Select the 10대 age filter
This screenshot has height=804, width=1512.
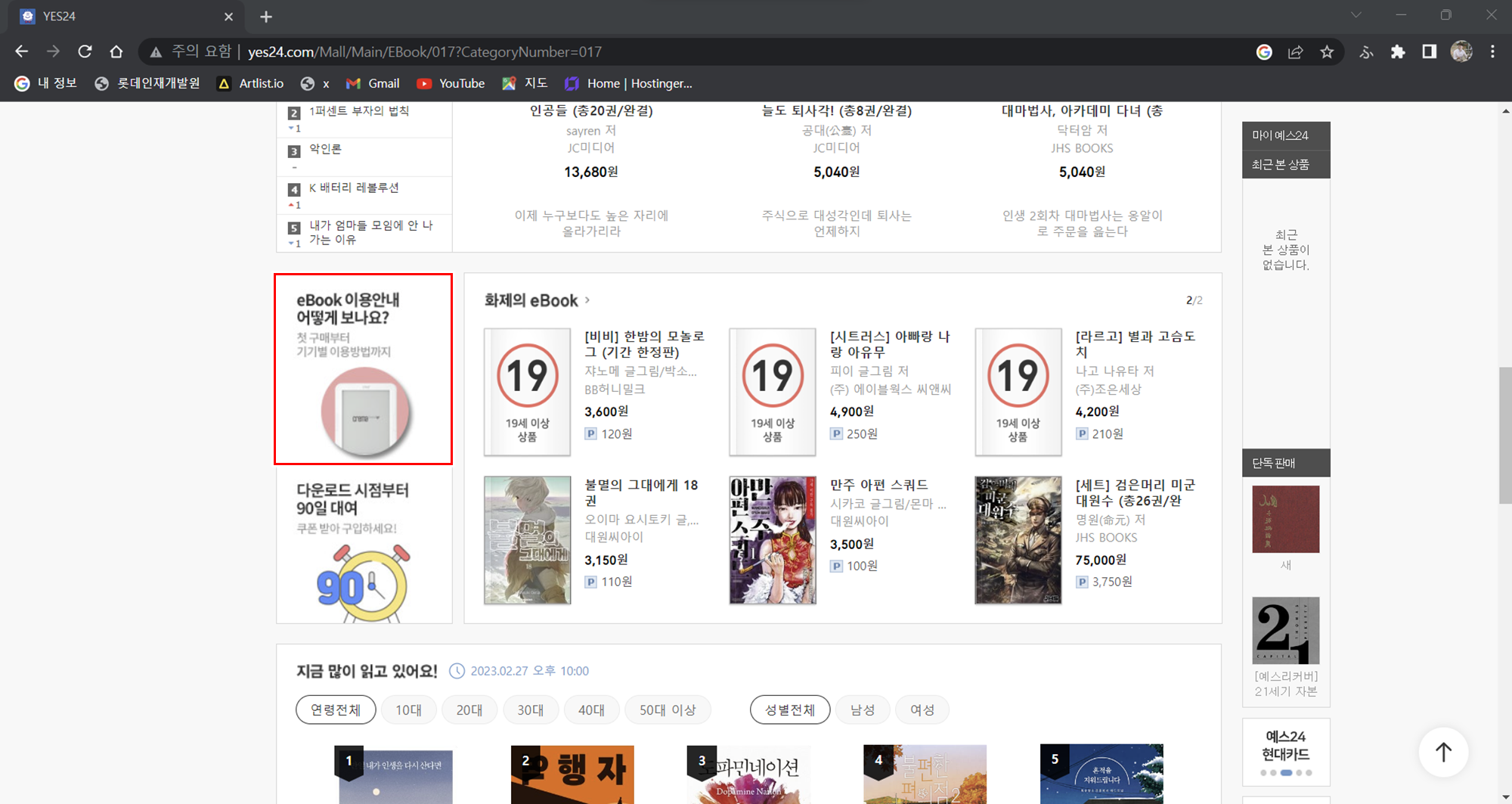[408, 709]
